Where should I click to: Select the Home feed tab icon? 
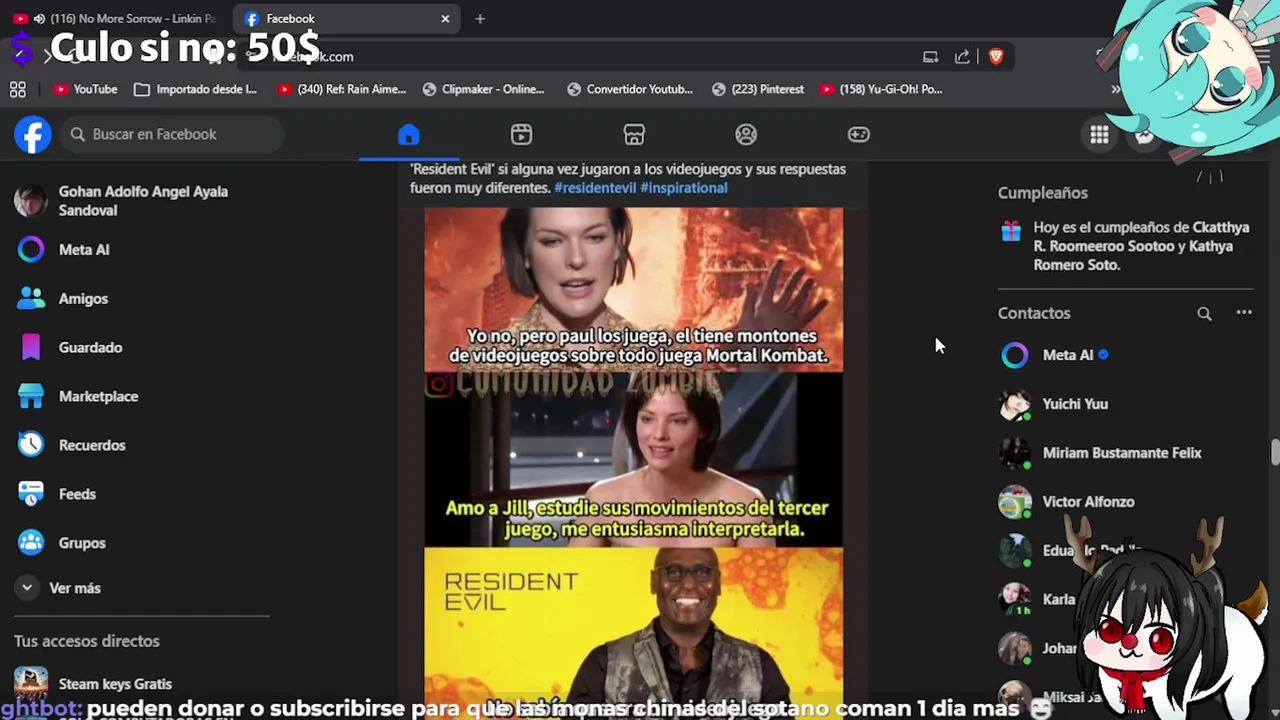tap(408, 134)
